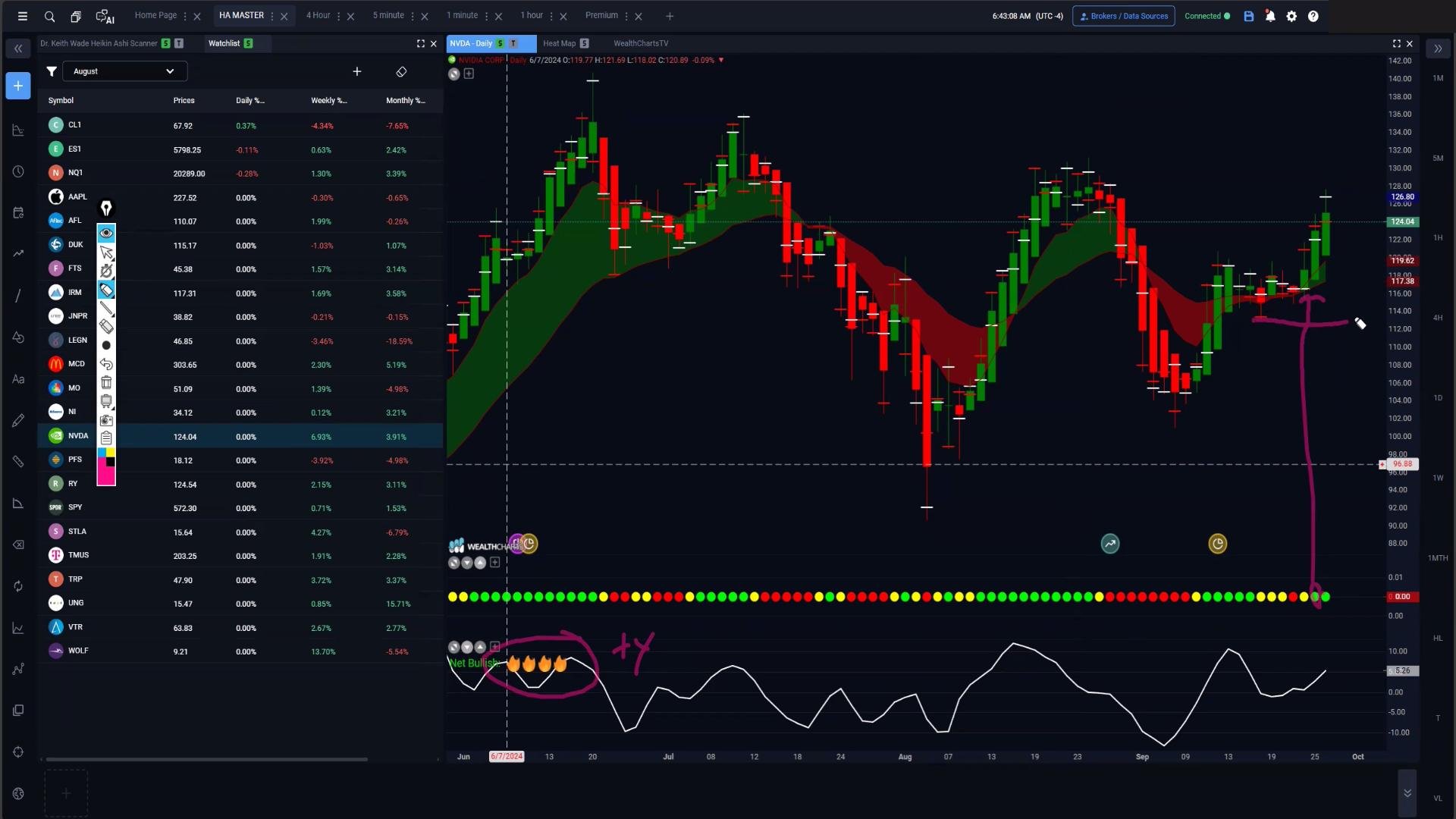Open the hamburger main menu
This screenshot has height=819, width=1456.
(23, 16)
